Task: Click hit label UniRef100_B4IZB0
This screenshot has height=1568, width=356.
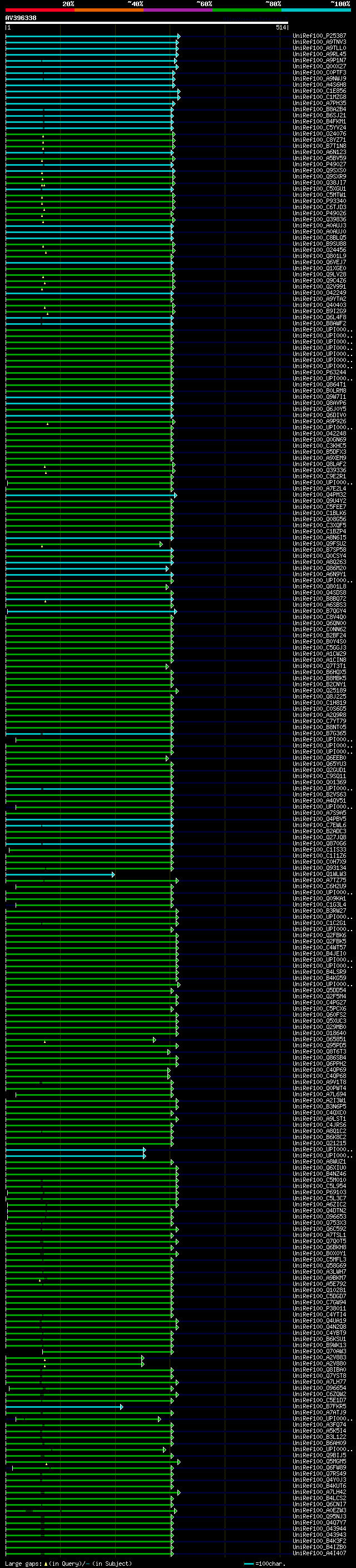Action: (319, 1547)
